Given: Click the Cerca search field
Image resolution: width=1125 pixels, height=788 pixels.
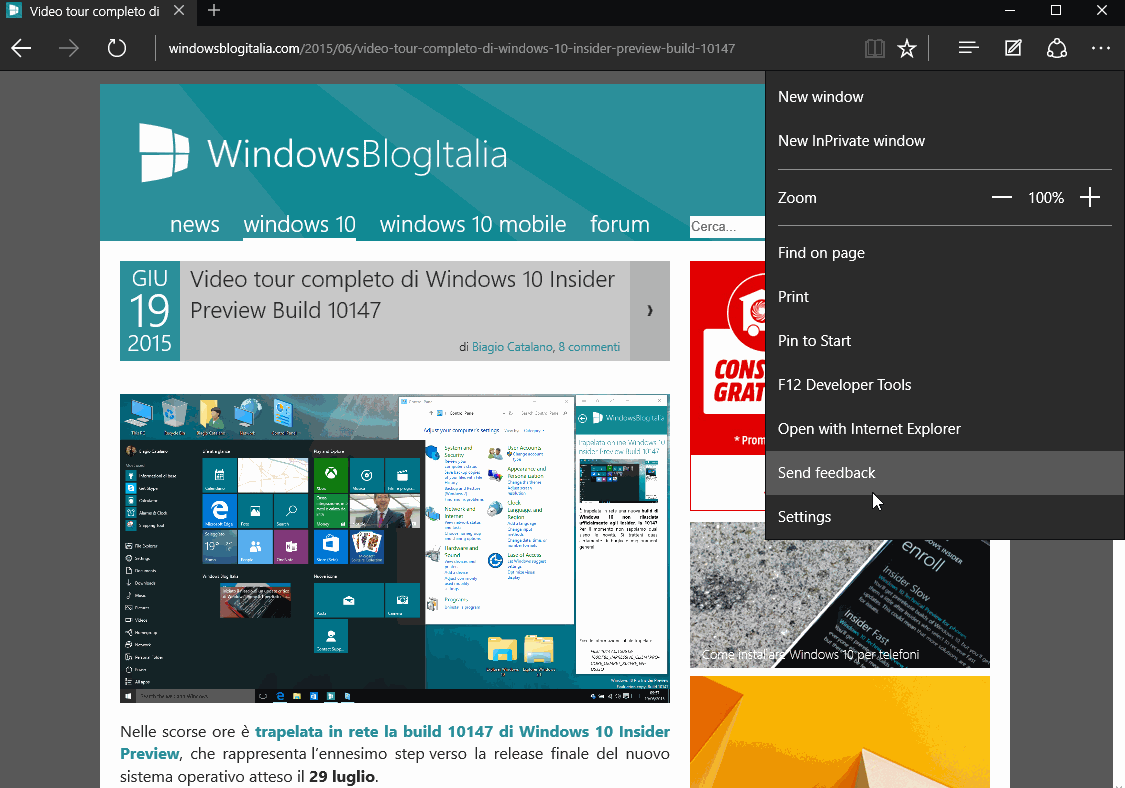Looking at the screenshot, I should [727, 226].
